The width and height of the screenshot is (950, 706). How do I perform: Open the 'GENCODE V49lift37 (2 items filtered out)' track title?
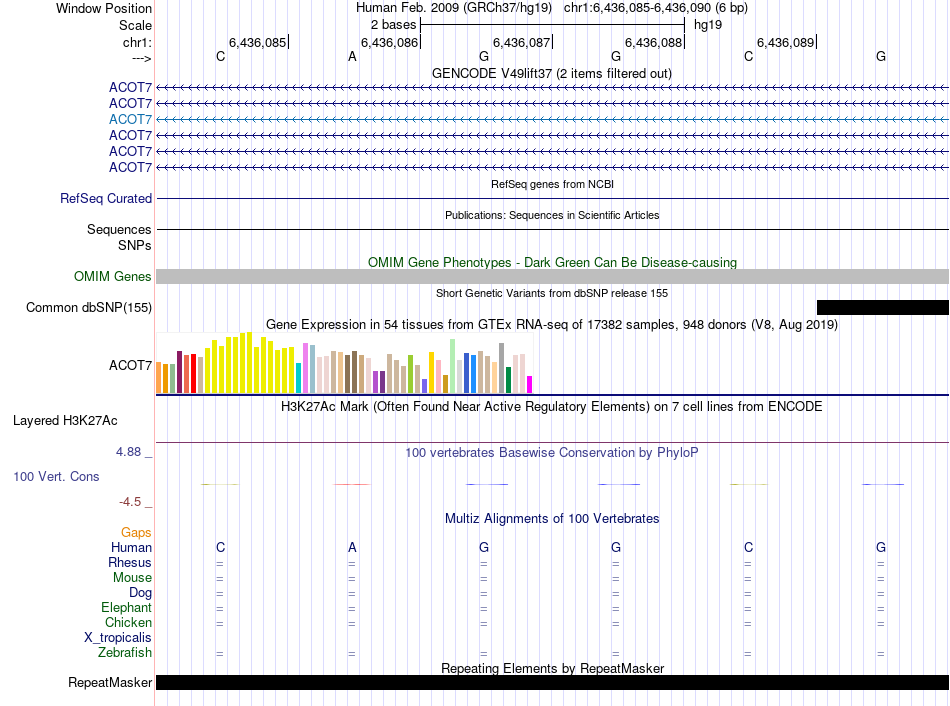pos(551,73)
